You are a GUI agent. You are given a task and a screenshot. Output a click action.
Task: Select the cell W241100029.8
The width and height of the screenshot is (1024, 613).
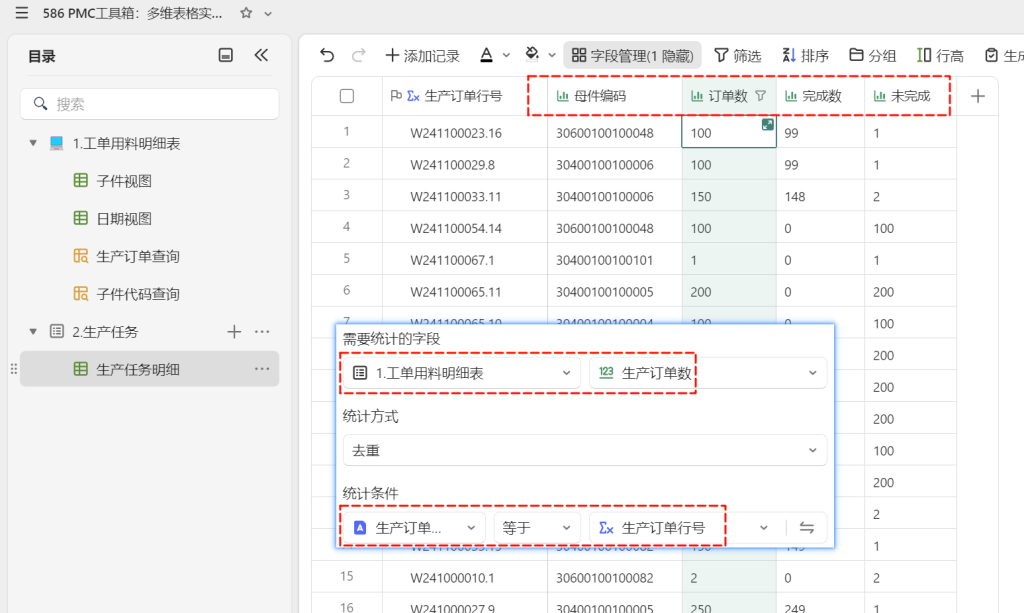465,165
